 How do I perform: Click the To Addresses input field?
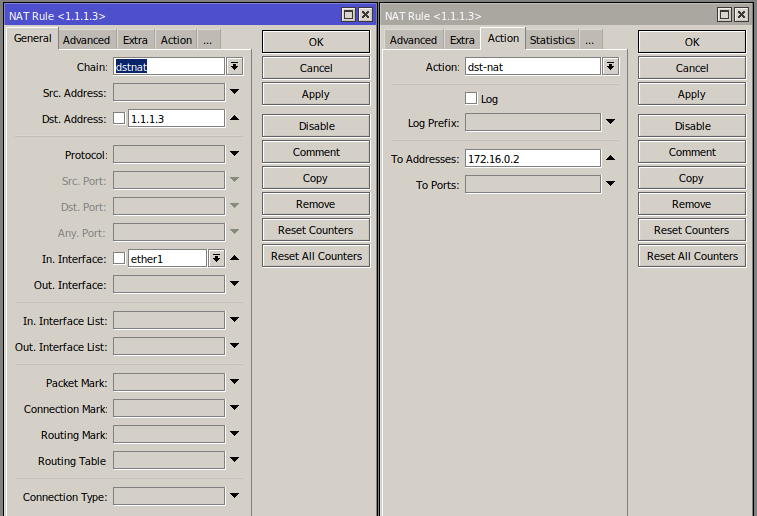[533, 159]
